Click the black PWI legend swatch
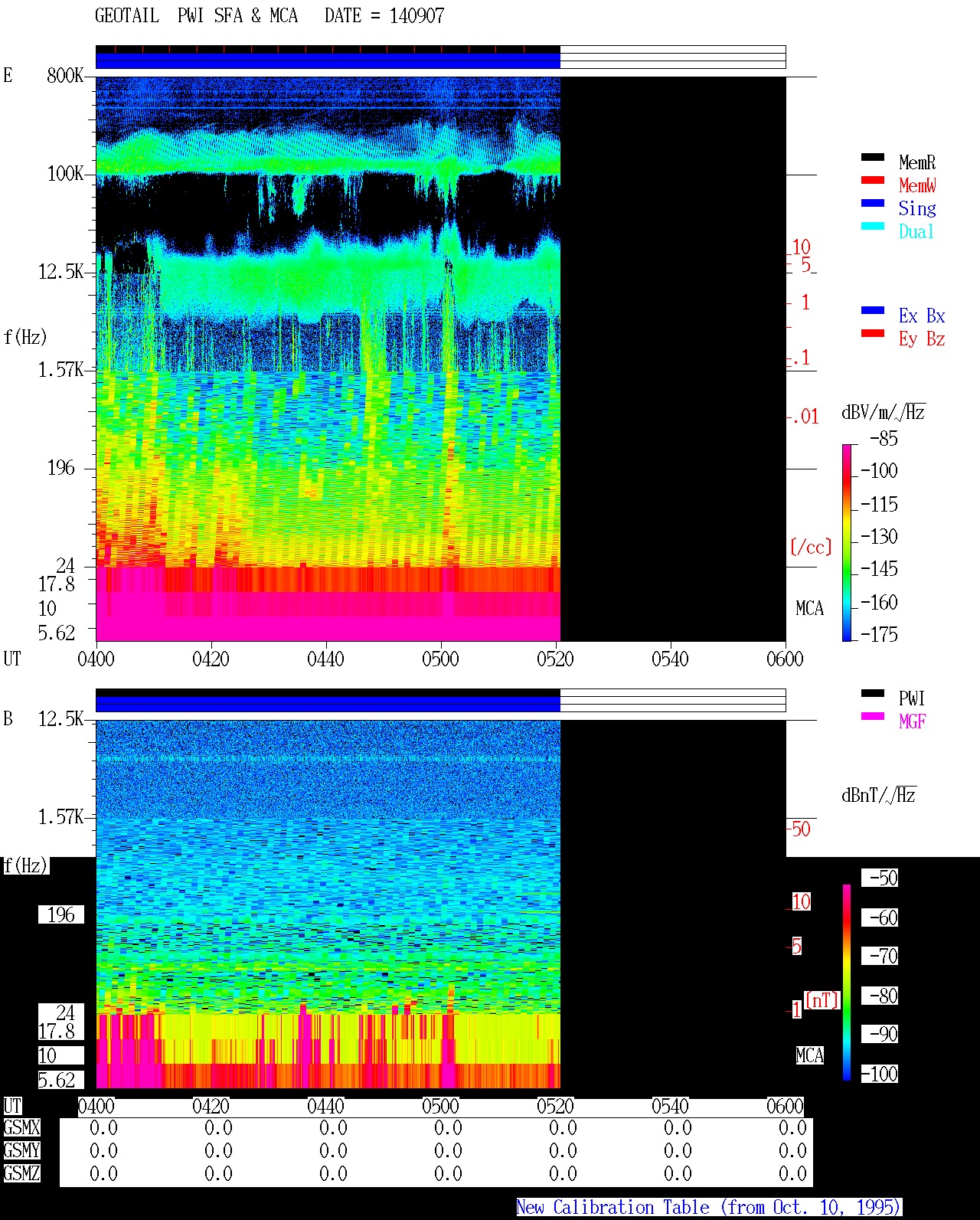Image resolution: width=980 pixels, height=1220 pixels. [x=873, y=693]
